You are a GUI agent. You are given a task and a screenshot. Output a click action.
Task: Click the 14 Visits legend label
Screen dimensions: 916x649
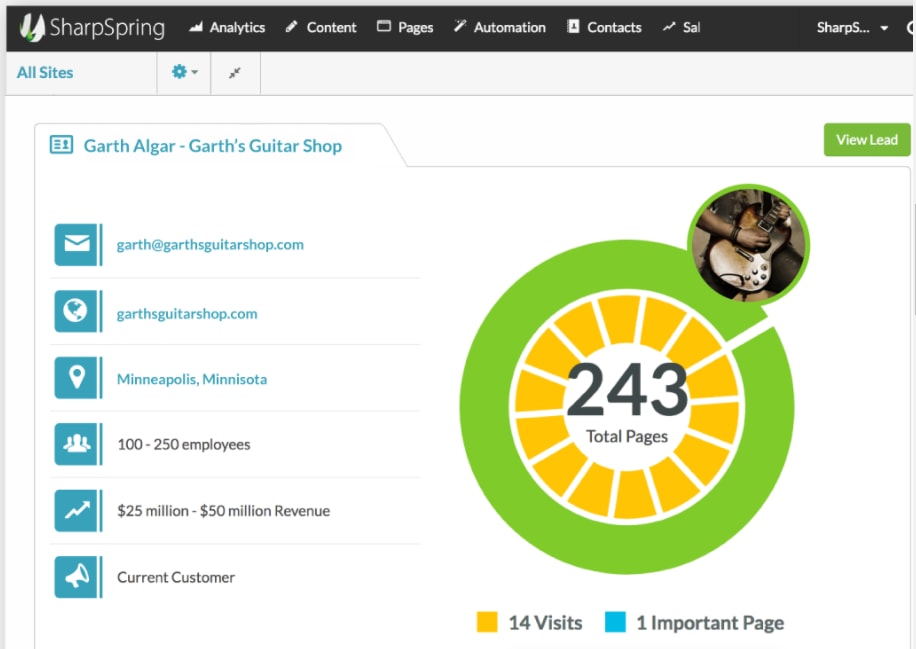545,623
